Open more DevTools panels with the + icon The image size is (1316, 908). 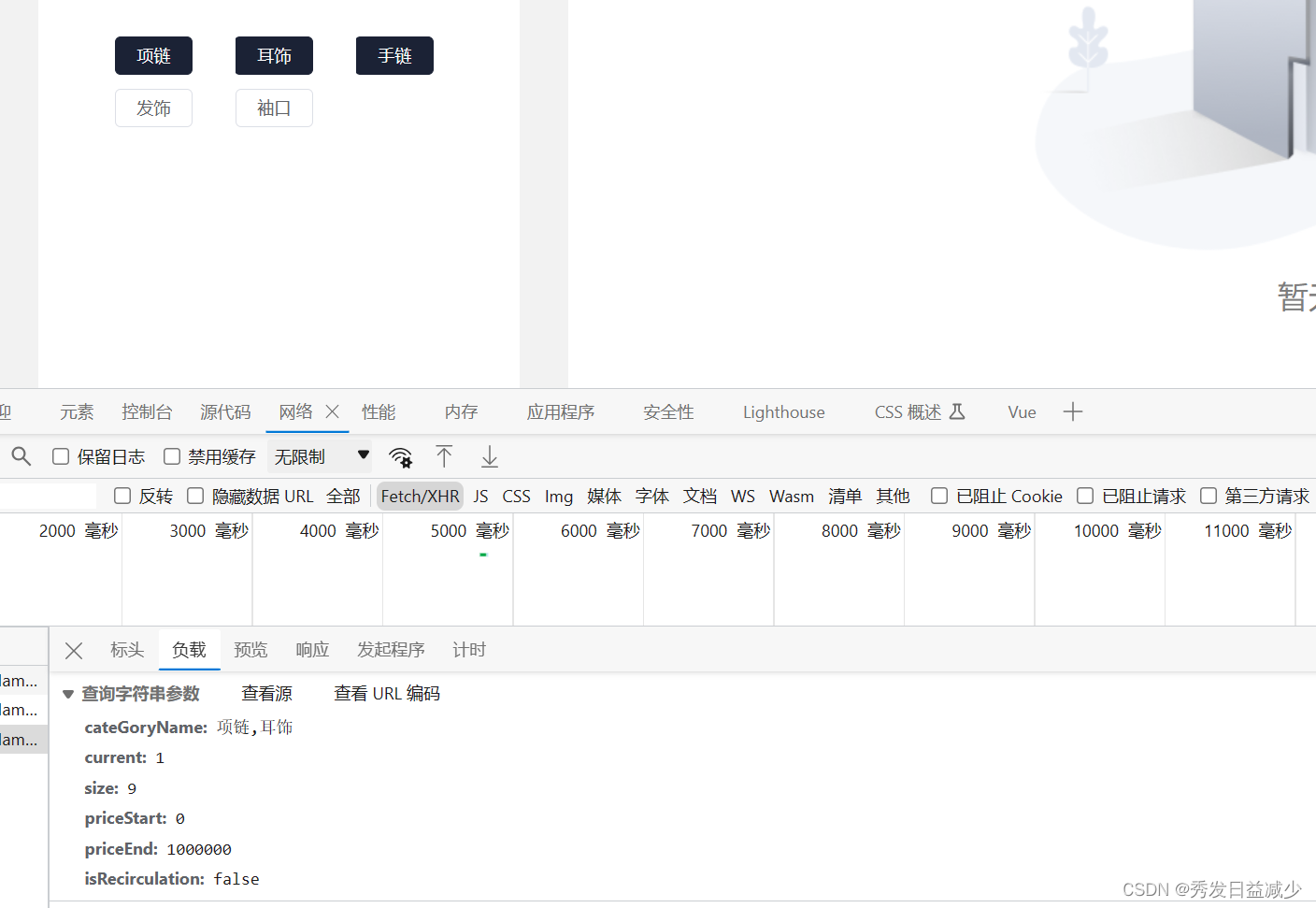point(1073,411)
